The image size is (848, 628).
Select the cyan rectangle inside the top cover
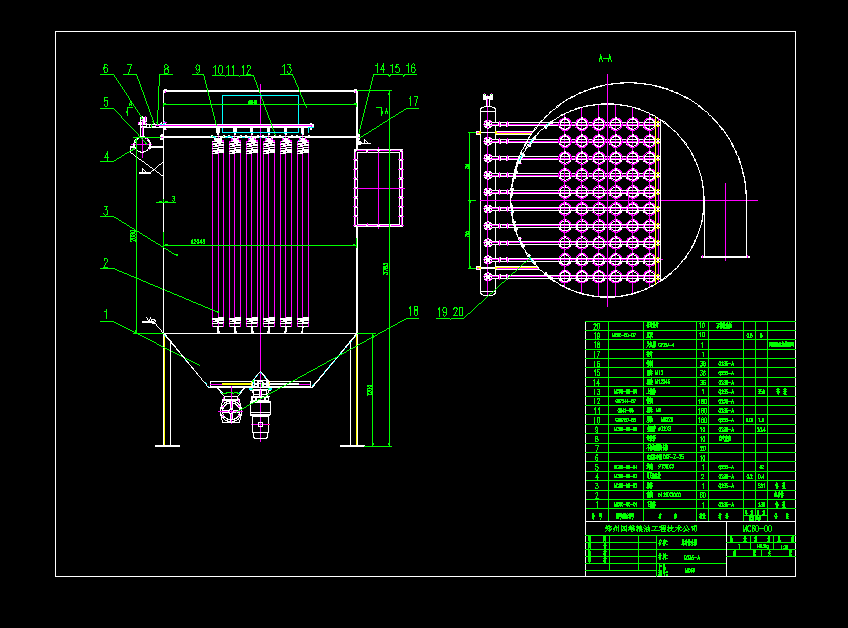[260, 114]
